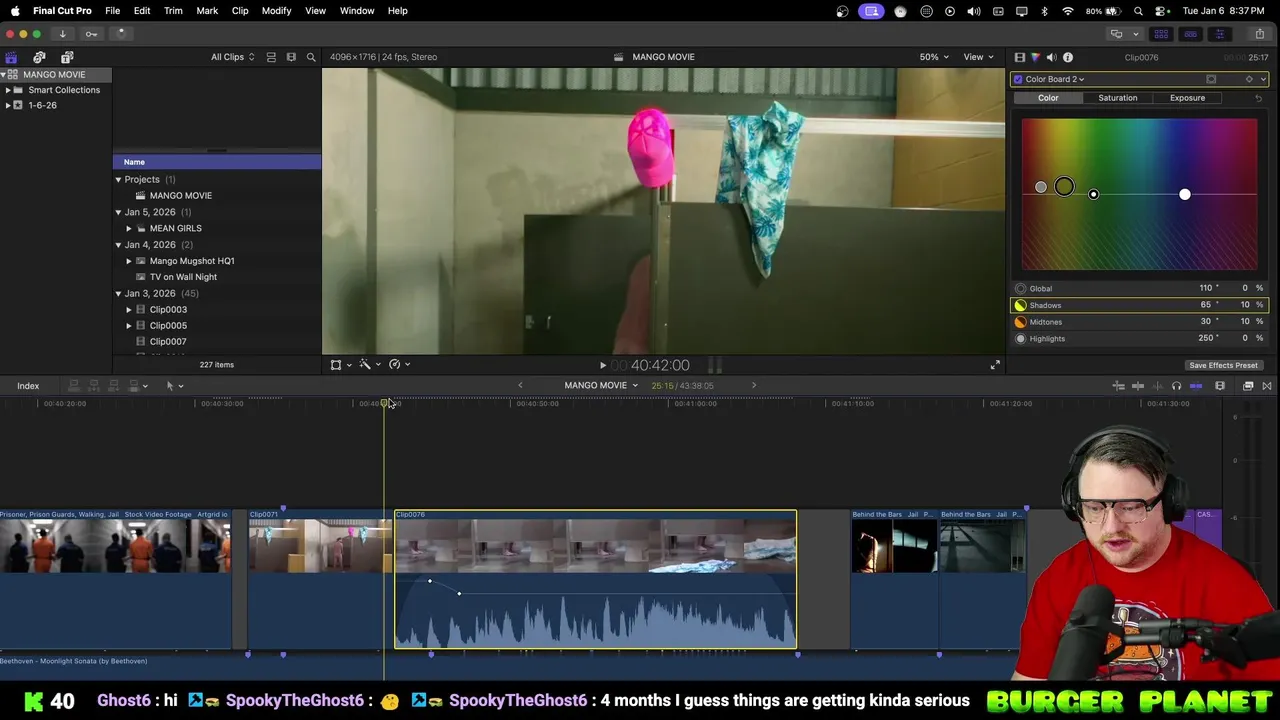Open the Modify menu
Viewport: 1280px width, 720px height.
point(276,11)
